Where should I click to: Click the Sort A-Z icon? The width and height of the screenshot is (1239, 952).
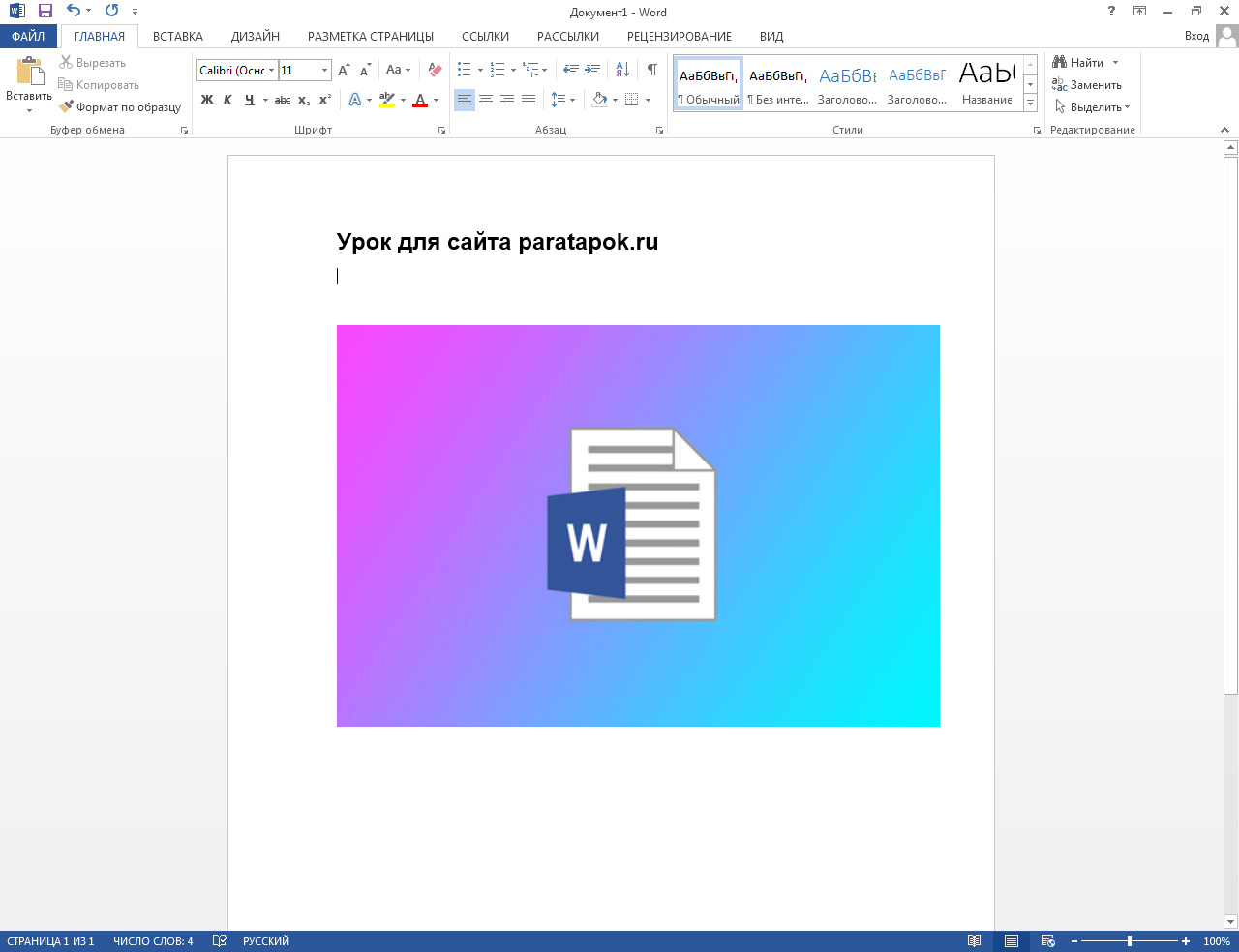622,70
